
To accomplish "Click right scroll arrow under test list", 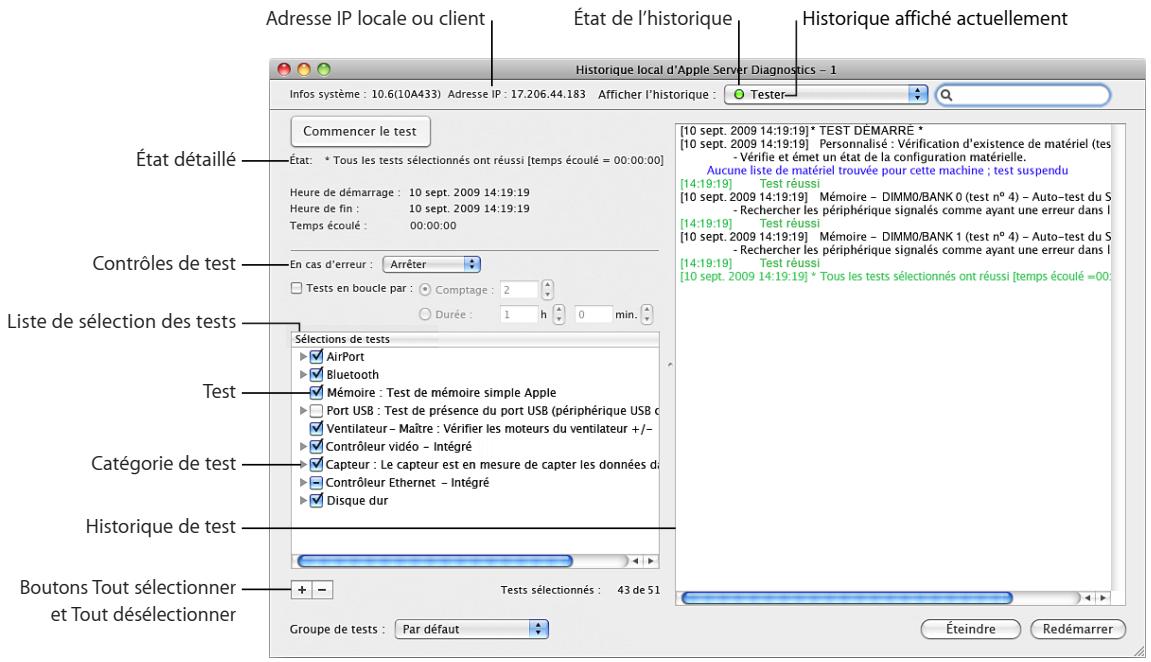I will (x=650, y=561).
